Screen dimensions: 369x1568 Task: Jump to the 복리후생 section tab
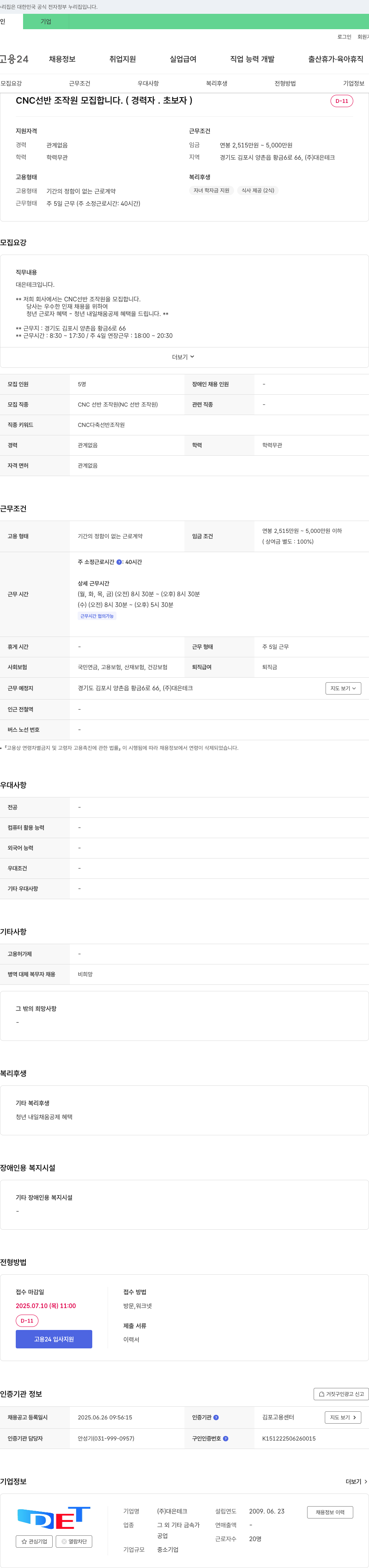point(216,83)
